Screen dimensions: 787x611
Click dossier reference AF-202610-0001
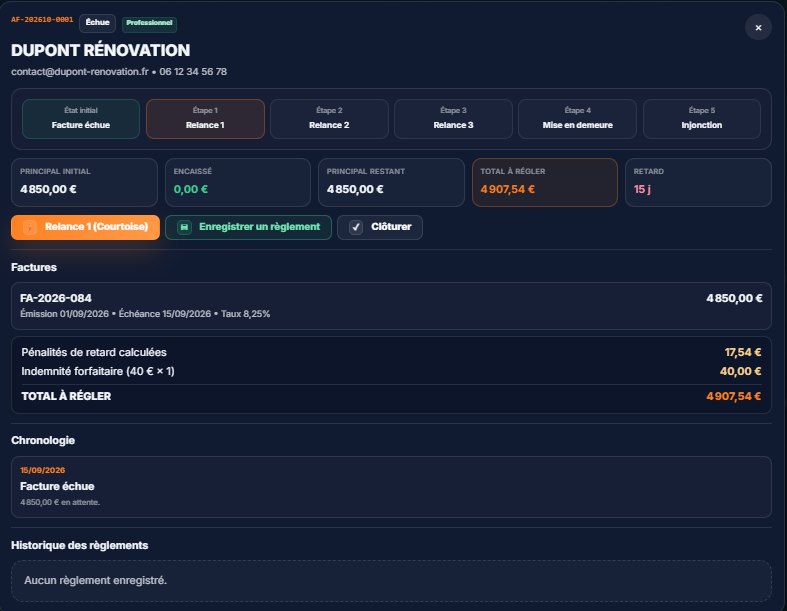pos(42,20)
